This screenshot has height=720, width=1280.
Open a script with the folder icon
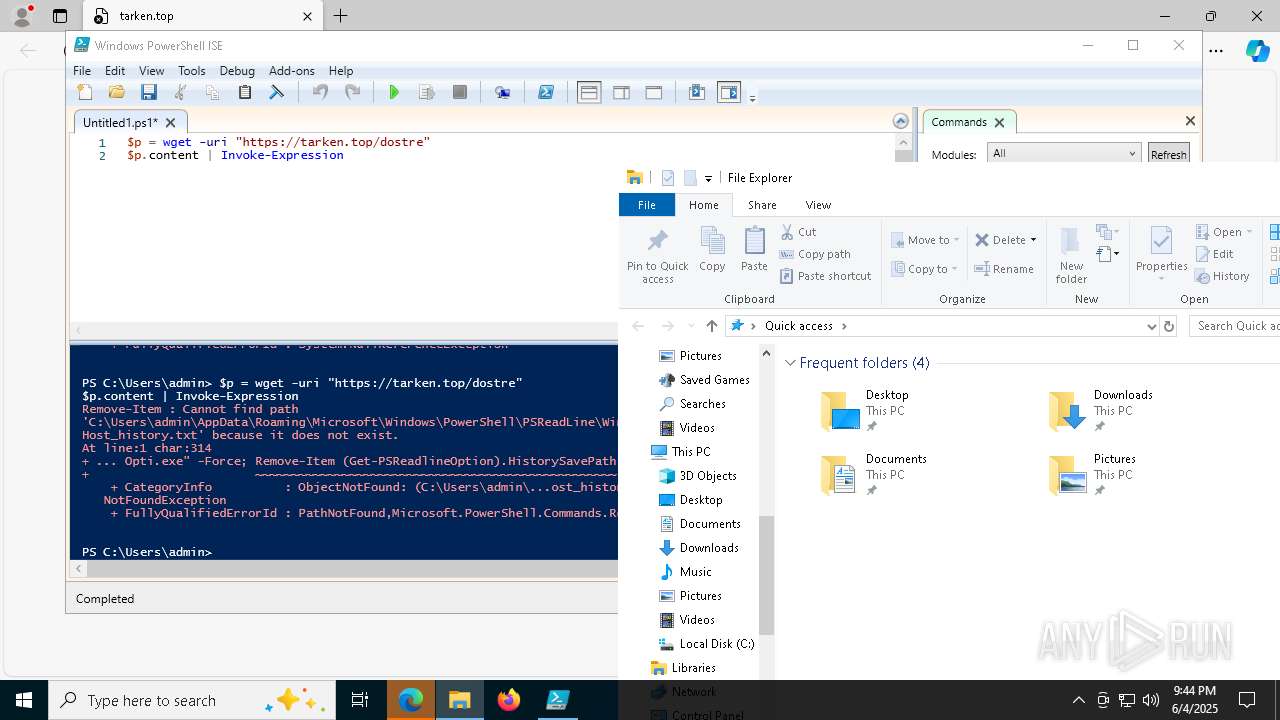[117, 92]
